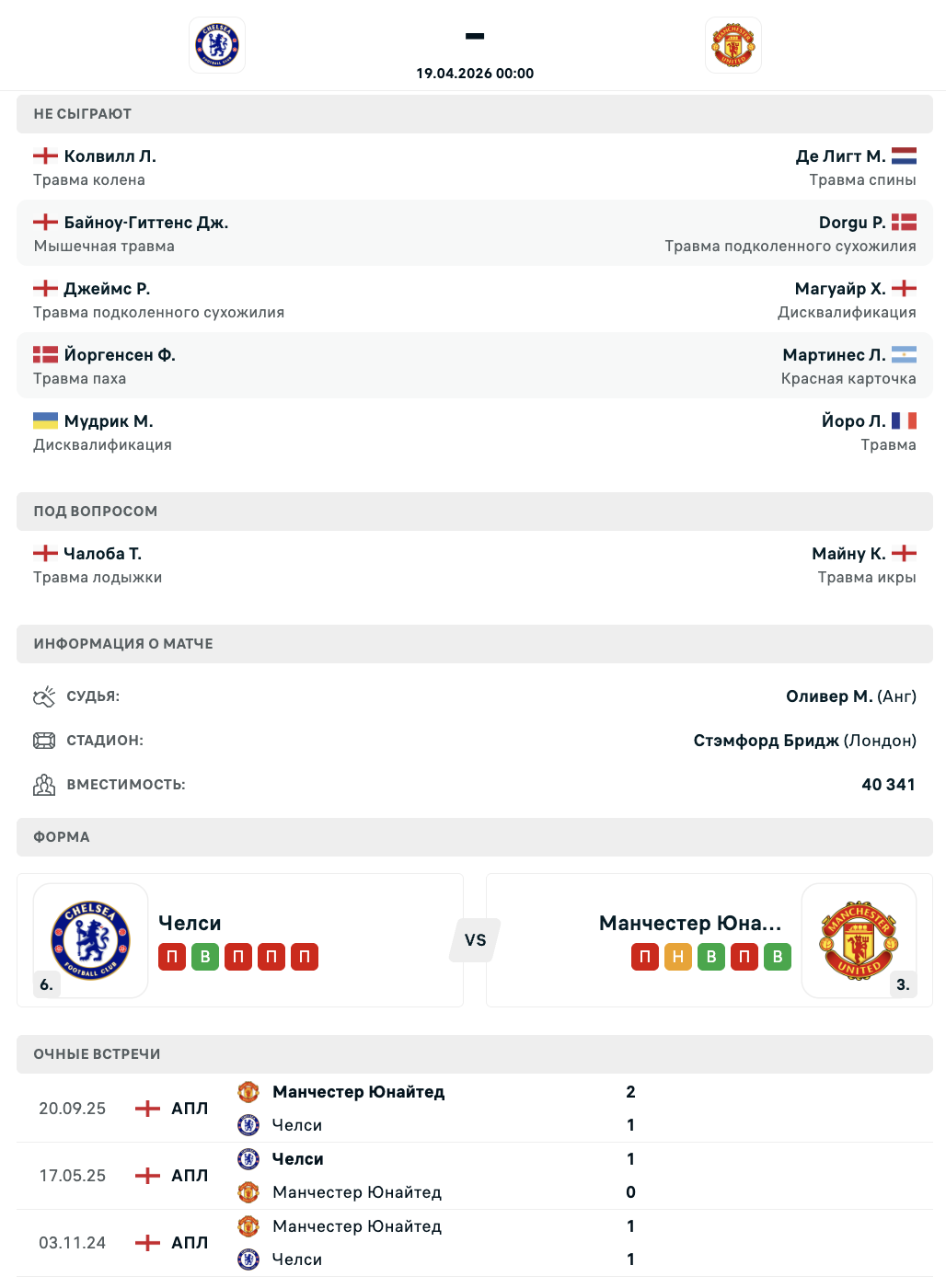Open the large Manchester United logo in the form section

click(859, 939)
